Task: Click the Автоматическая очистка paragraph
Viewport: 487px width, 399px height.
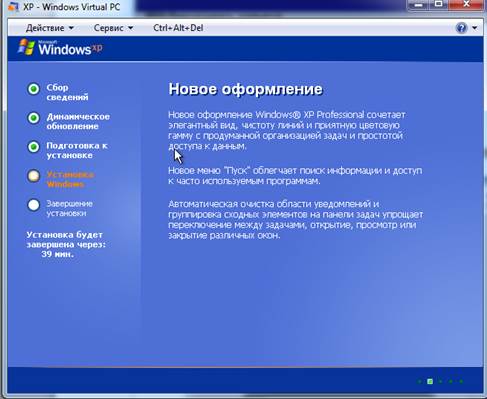Action: (295, 220)
